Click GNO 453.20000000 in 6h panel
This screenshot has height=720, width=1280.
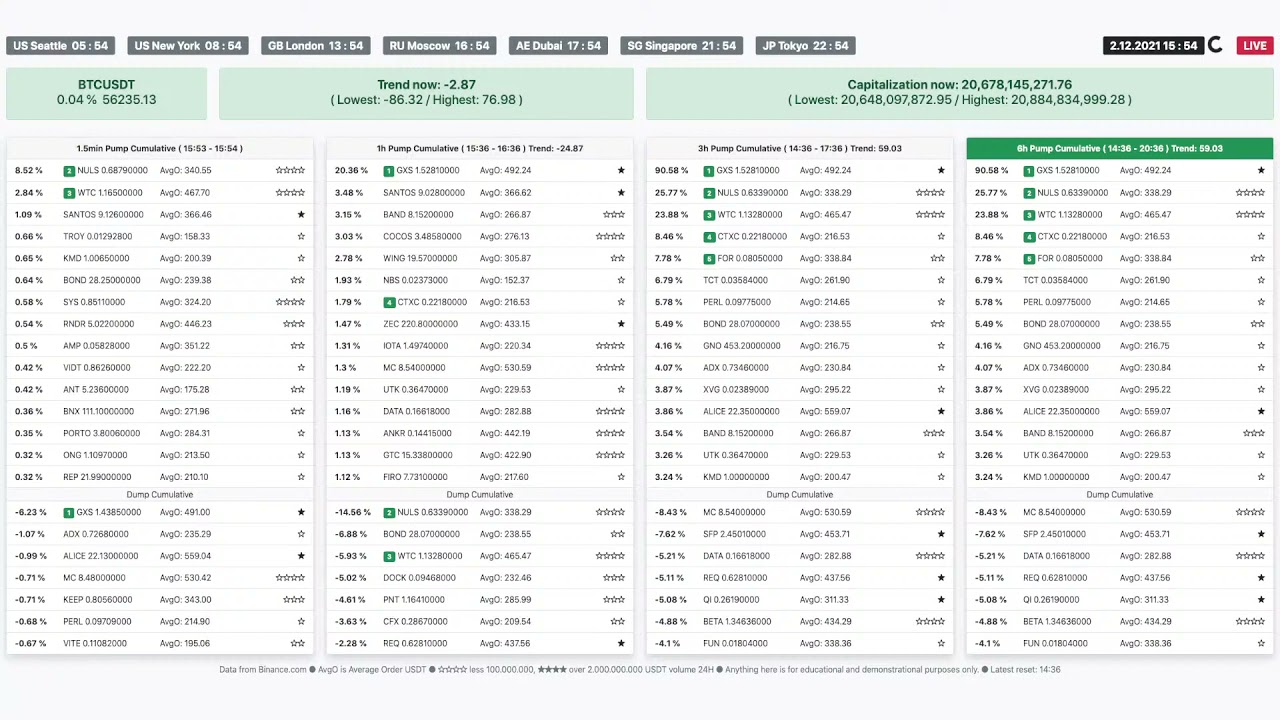[x=1062, y=346]
